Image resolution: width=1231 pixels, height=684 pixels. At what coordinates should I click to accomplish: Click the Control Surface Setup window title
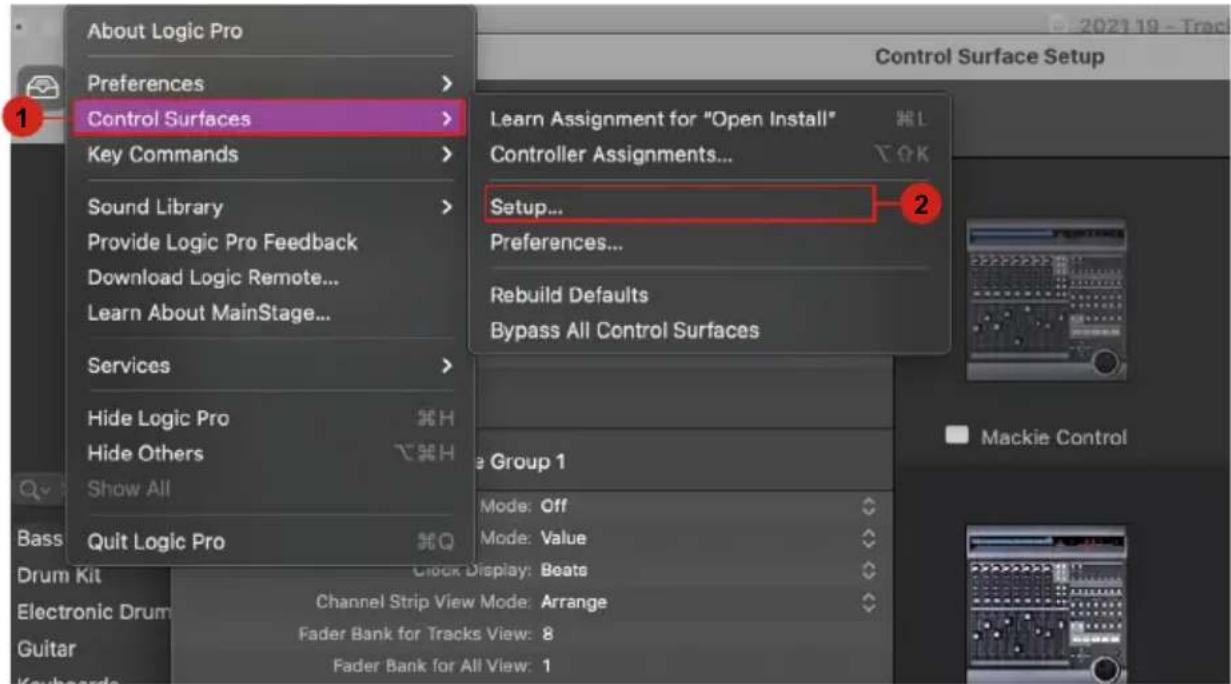tap(989, 57)
